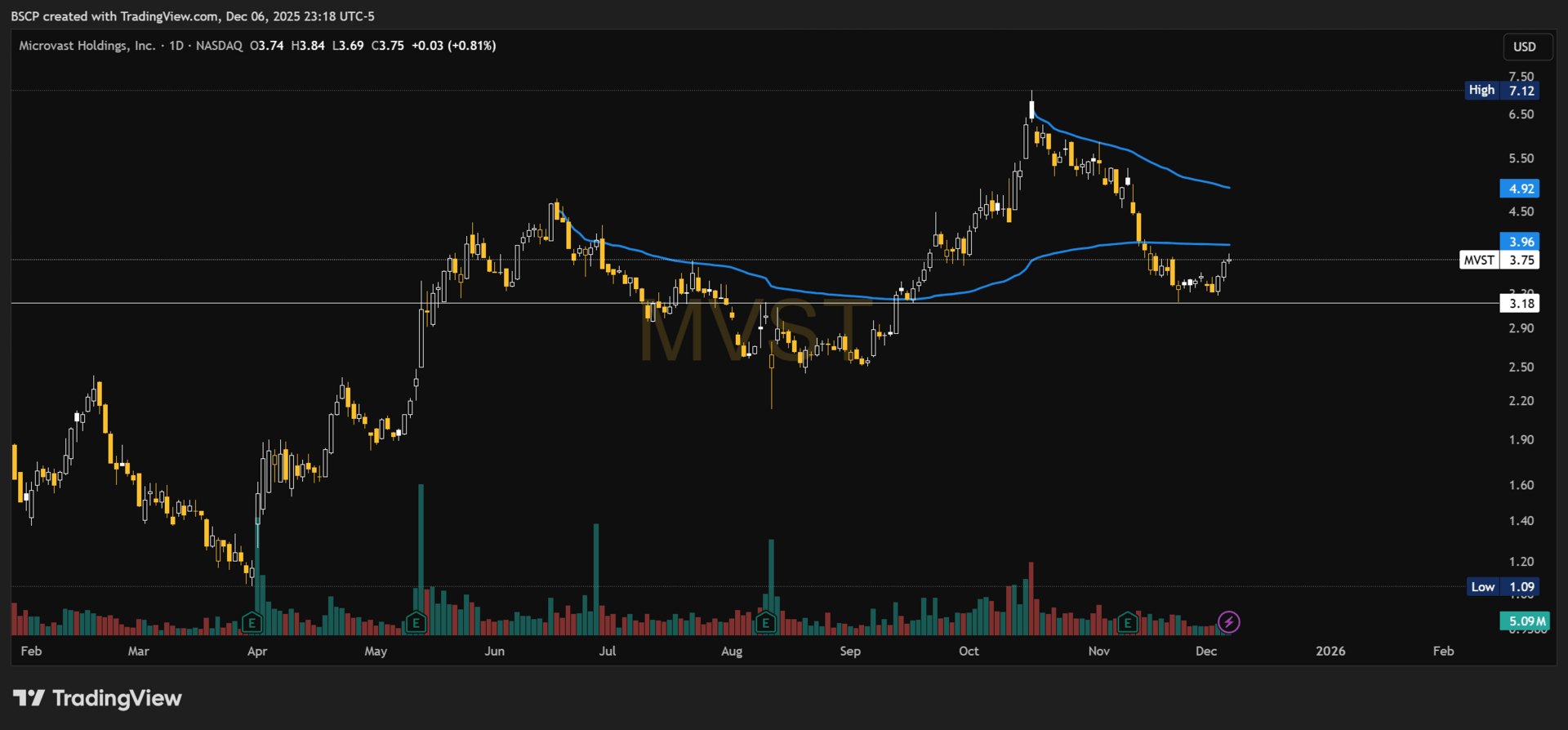
Task: Click the 2.50 price axis tick
Action: [1521, 367]
